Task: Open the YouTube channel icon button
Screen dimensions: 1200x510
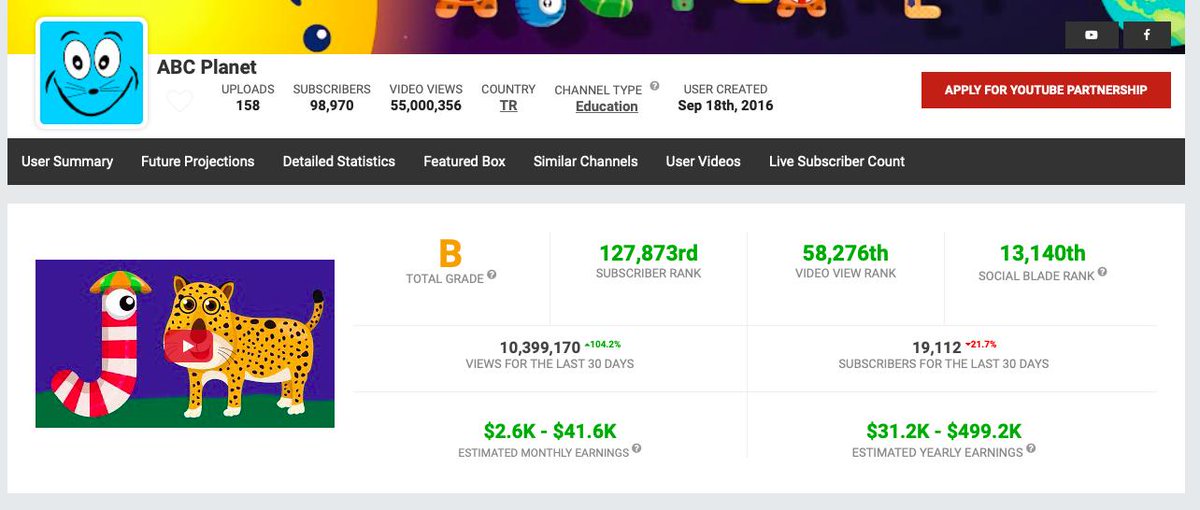Action: coord(1091,35)
